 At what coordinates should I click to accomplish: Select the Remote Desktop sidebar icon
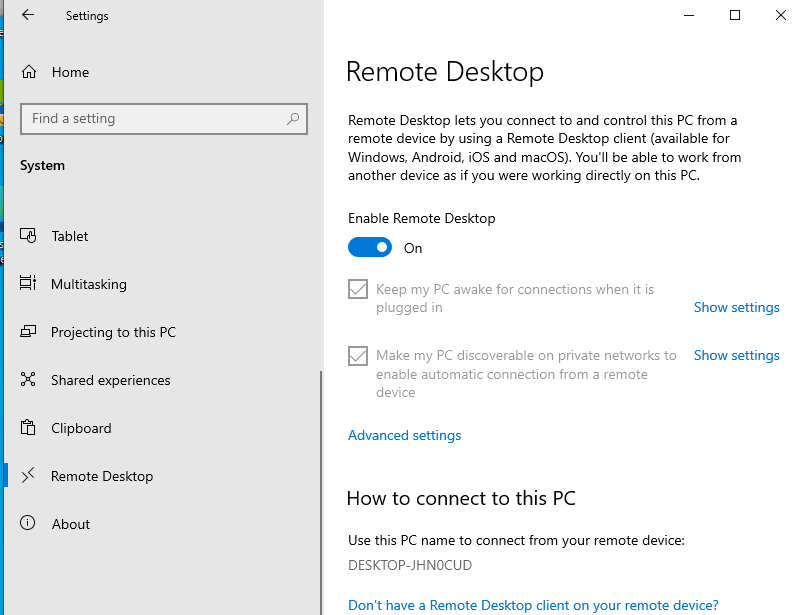point(28,475)
